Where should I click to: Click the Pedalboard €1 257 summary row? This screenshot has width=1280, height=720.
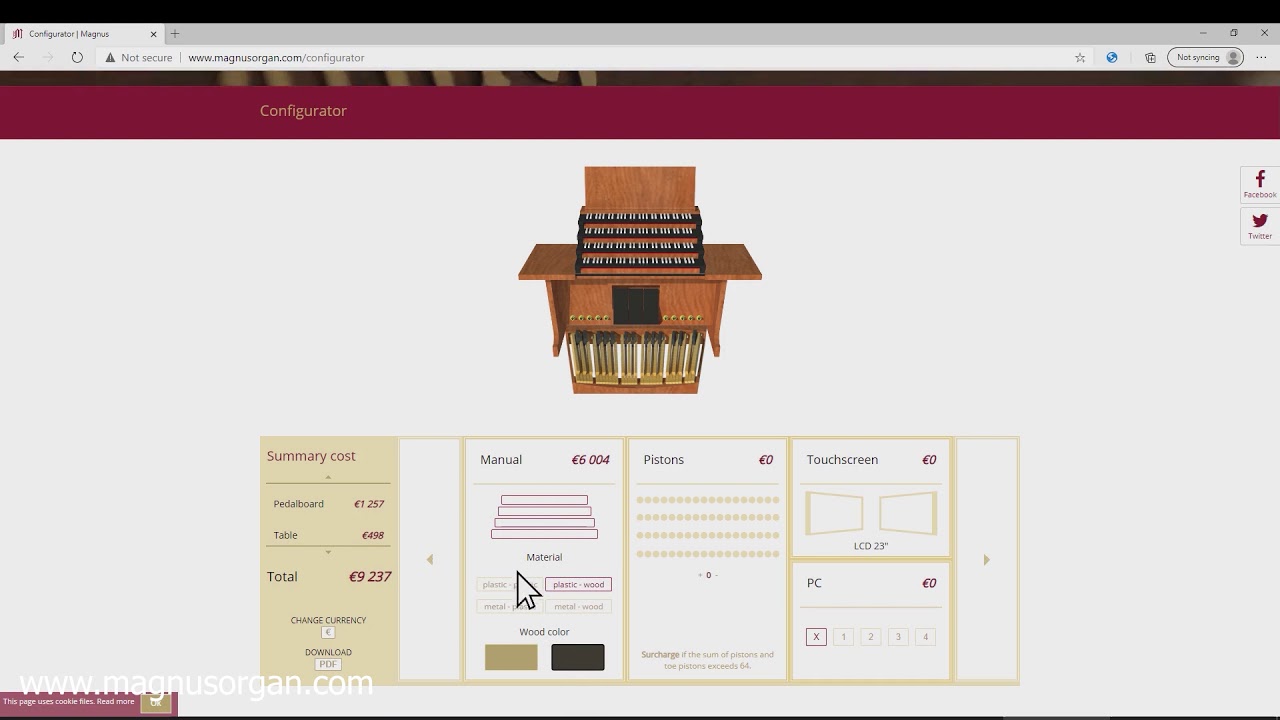(x=328, y=504)
